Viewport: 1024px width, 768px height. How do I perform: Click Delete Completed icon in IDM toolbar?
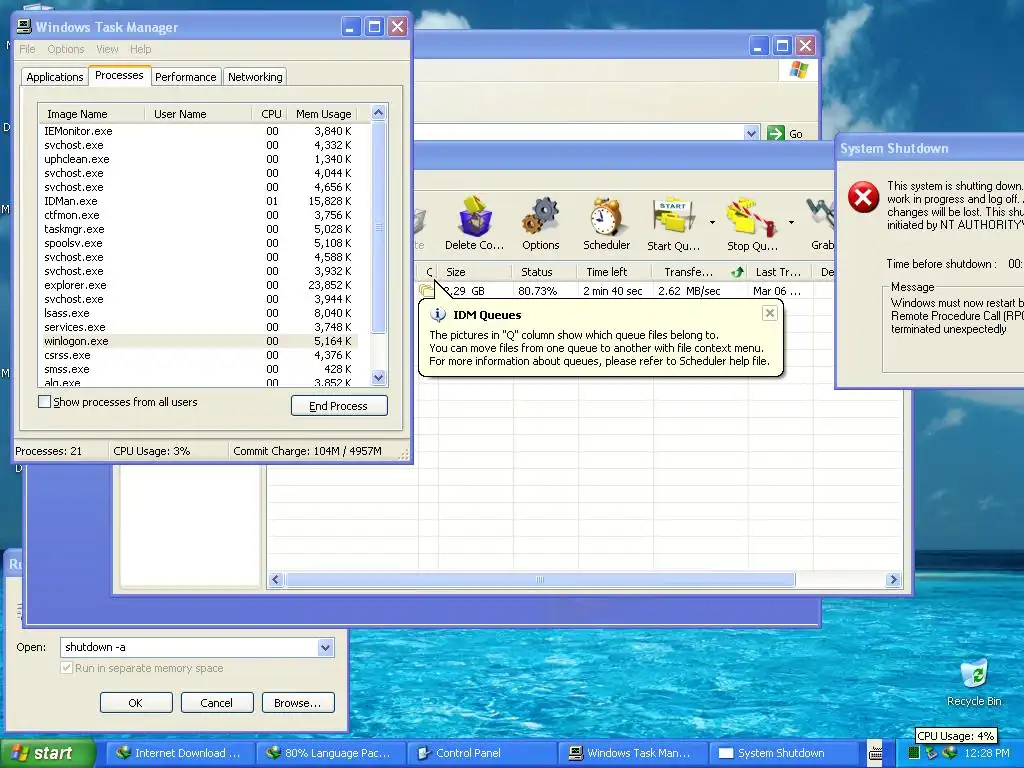tap(474, 223)
